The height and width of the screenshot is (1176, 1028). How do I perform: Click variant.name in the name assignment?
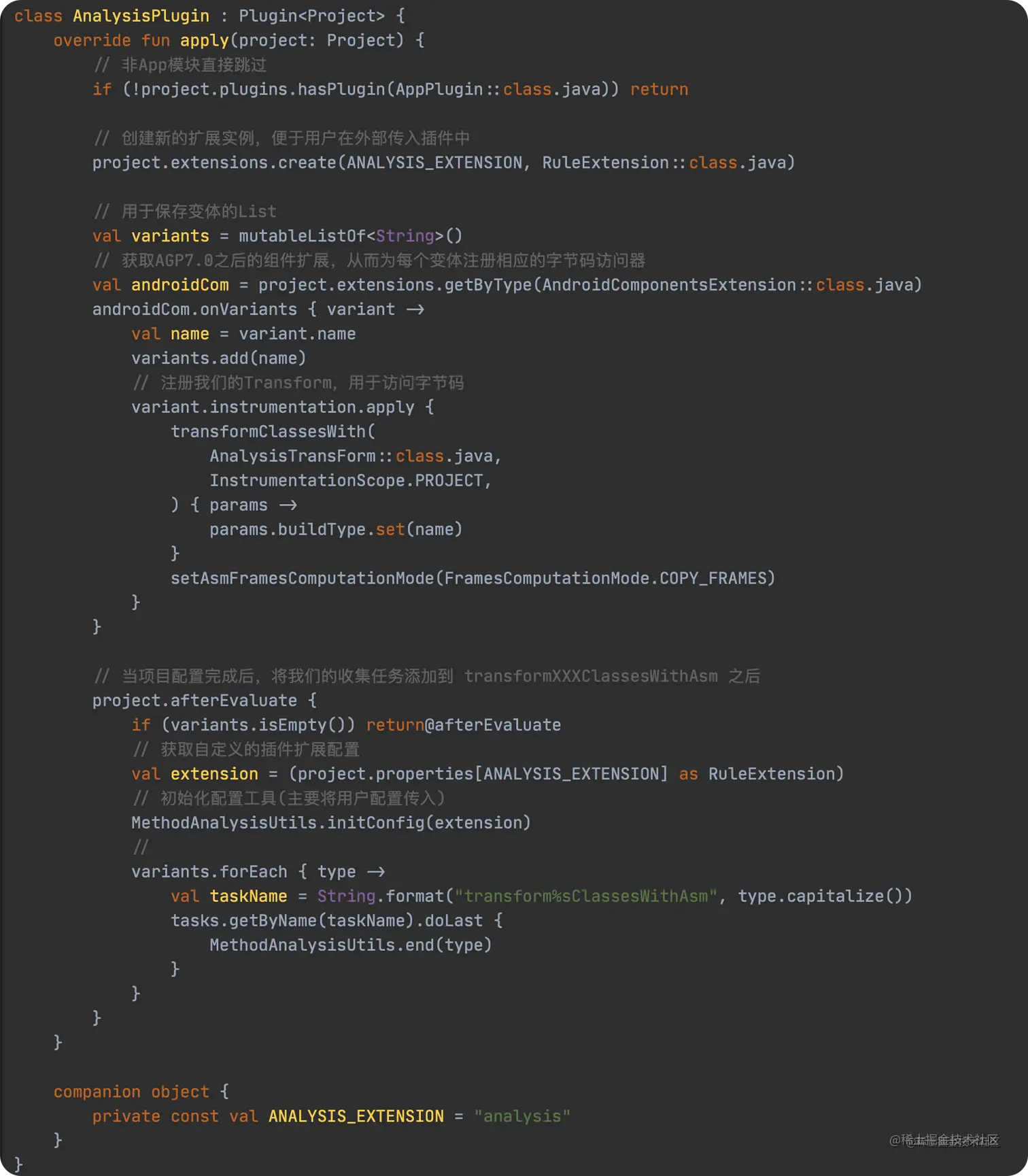point(297,334)
